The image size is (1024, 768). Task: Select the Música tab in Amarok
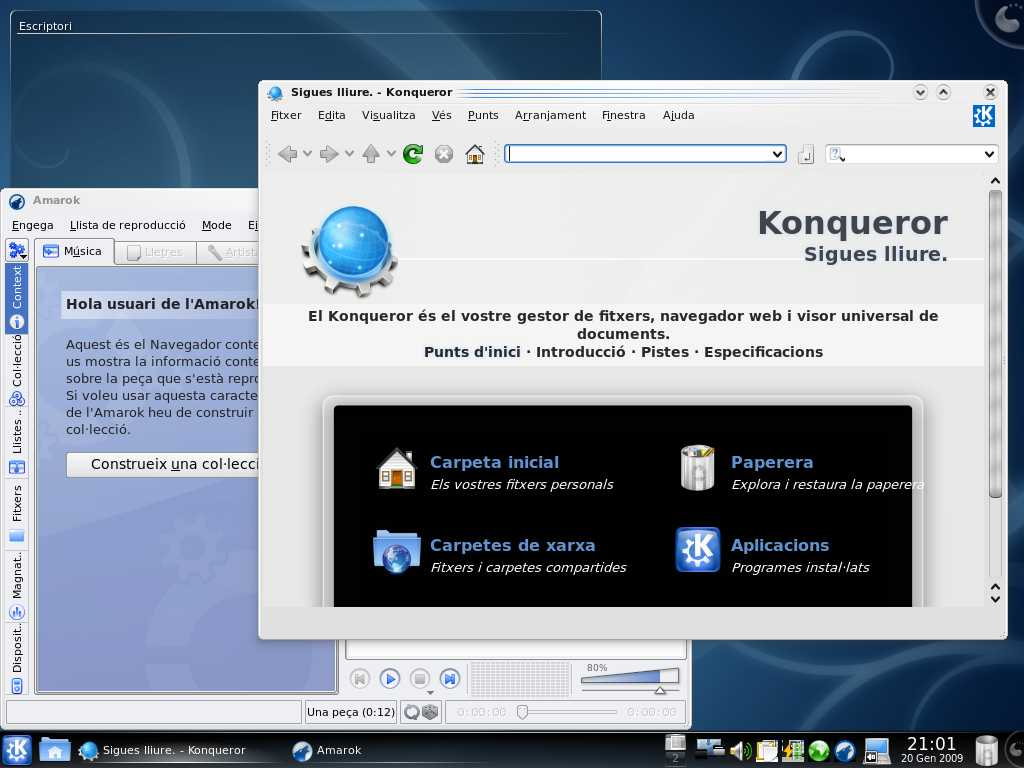[74, 251]
